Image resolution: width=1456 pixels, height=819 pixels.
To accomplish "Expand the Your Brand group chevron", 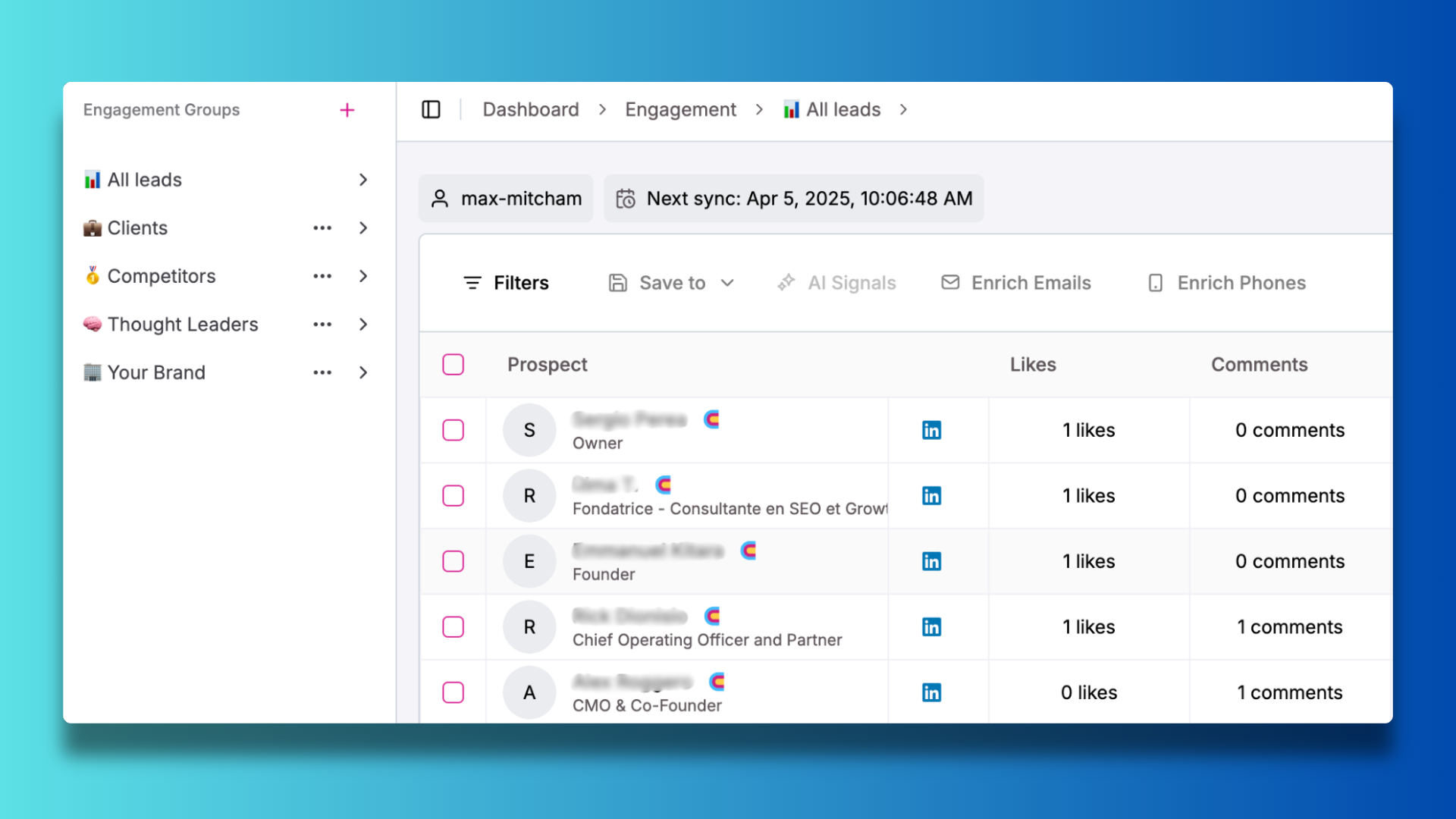I will pos(363,372).
